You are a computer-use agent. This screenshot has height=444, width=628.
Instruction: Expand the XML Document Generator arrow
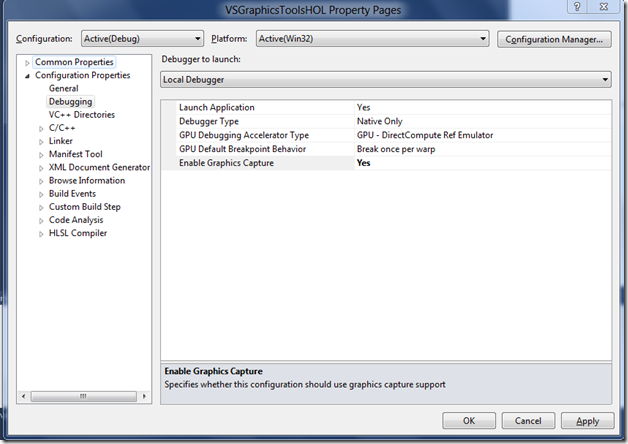41,168
